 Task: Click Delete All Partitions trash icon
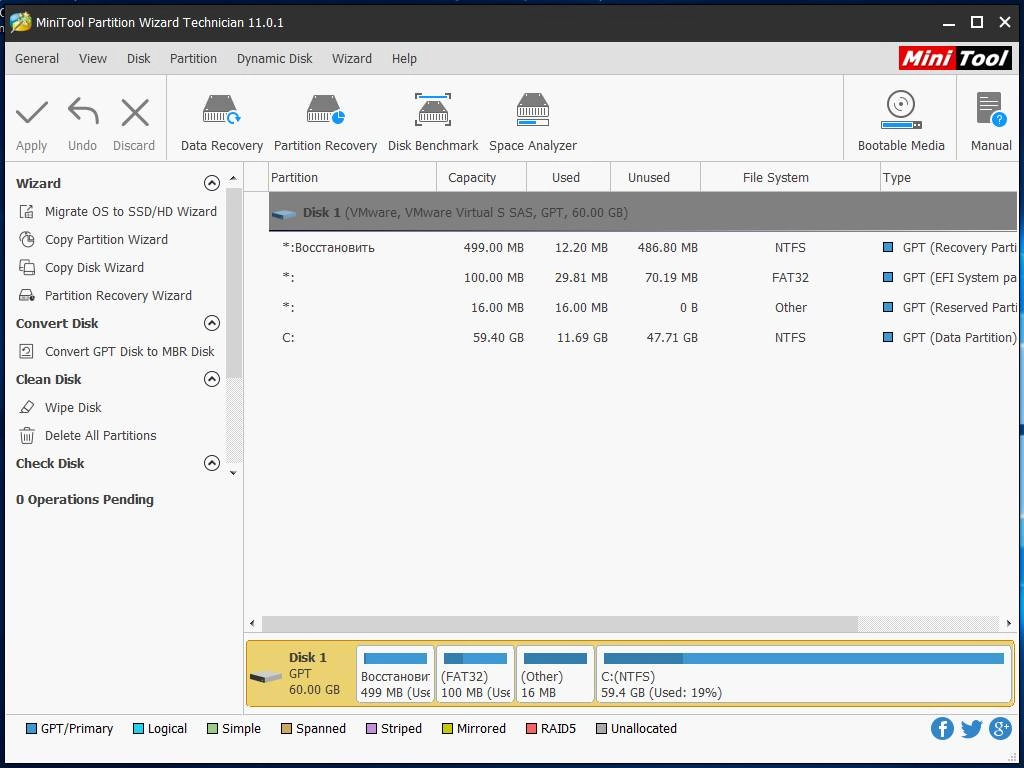[26, 436]
